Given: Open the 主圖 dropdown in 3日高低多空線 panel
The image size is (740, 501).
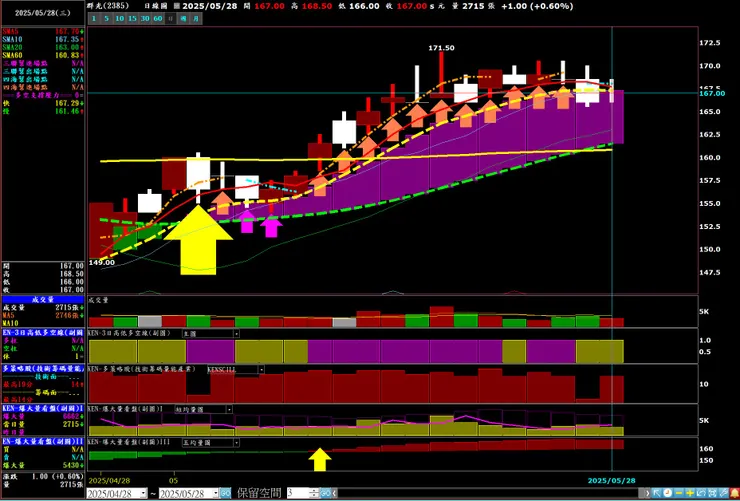Looking at the screenshot, I should pos(236,334).
